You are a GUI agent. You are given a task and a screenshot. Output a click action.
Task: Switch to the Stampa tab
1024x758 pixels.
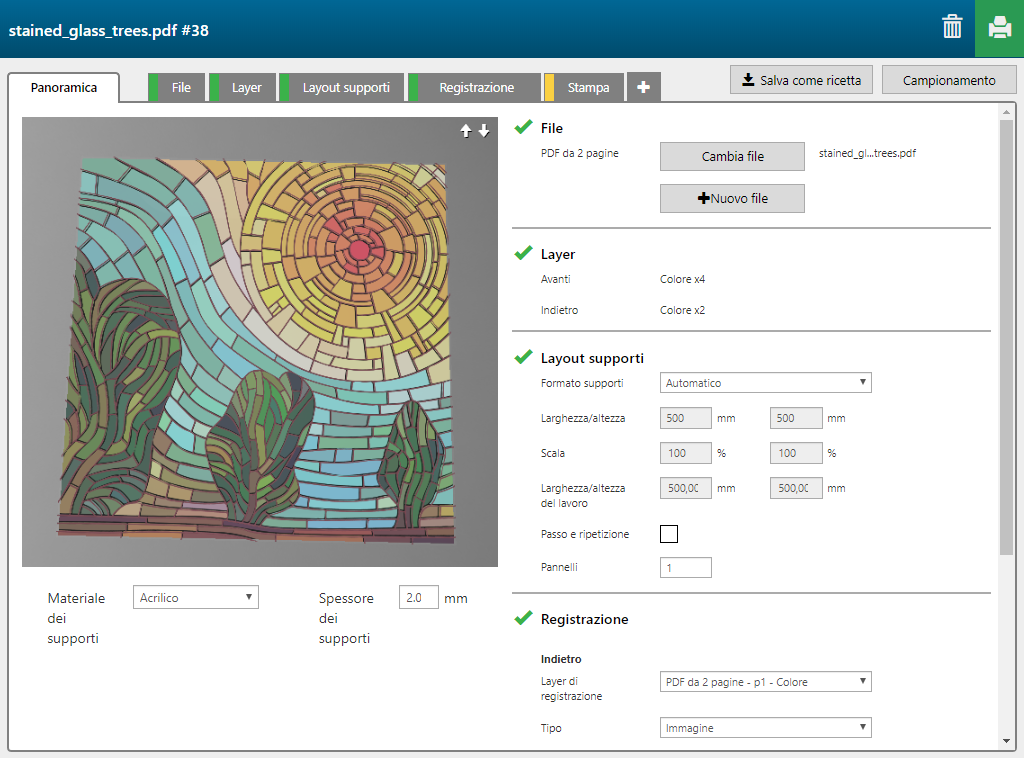[588, 88]
